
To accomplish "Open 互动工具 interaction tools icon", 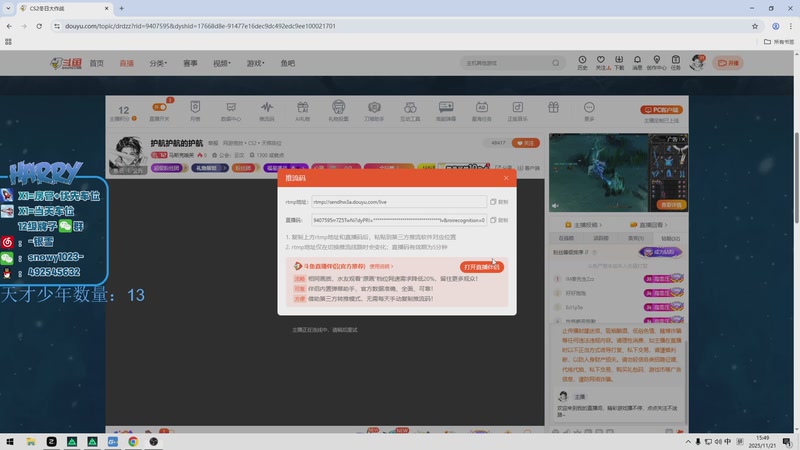I will 410,111.
